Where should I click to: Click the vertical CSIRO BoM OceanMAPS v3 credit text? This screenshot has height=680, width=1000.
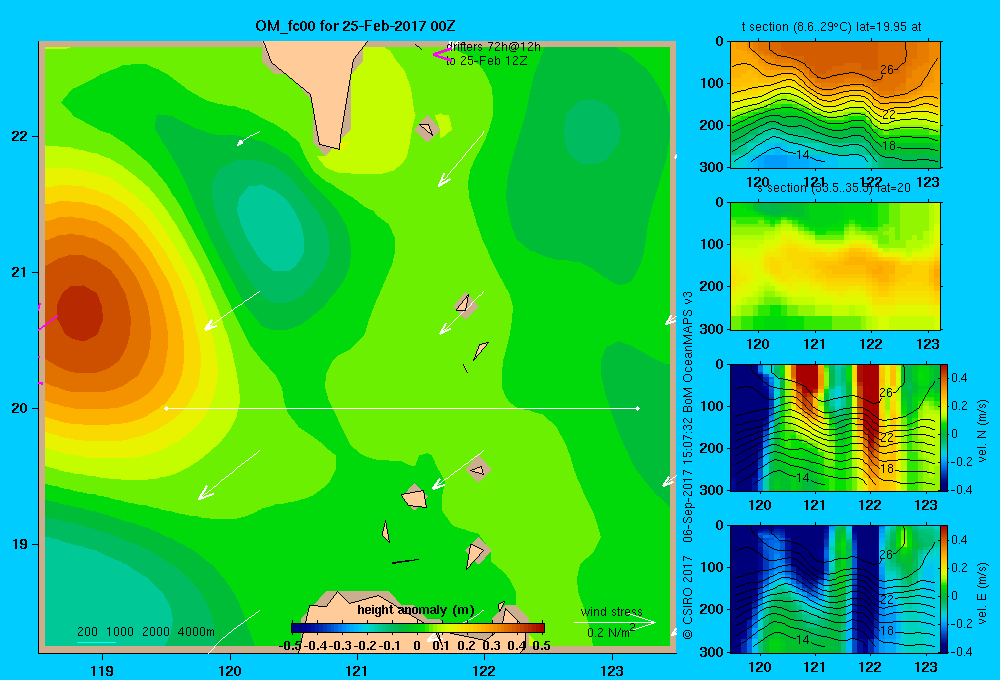pos(688,465)
